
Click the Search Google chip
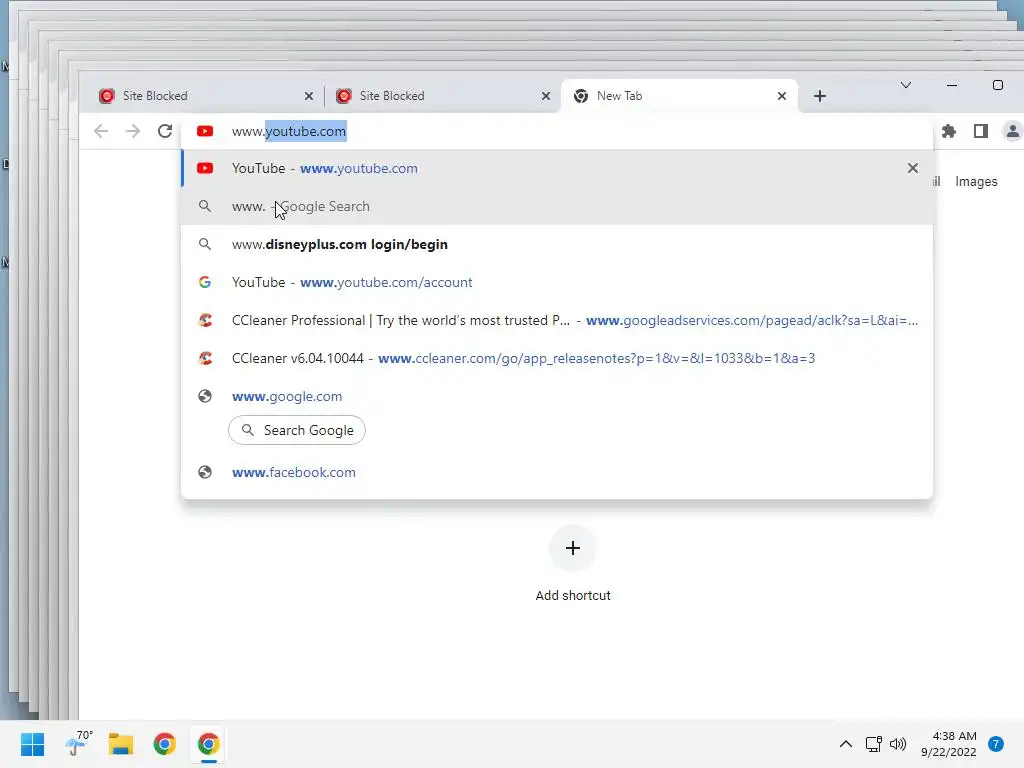[x=297, y=430]
